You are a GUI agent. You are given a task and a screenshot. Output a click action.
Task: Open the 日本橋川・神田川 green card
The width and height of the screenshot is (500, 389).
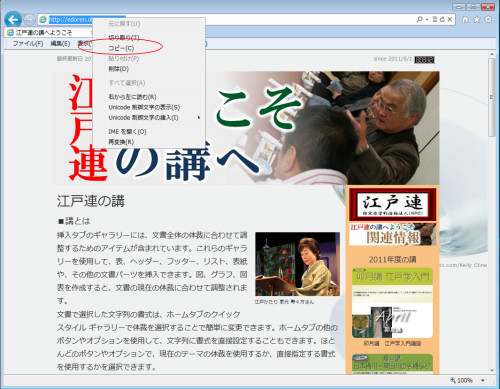coord(392,364)
